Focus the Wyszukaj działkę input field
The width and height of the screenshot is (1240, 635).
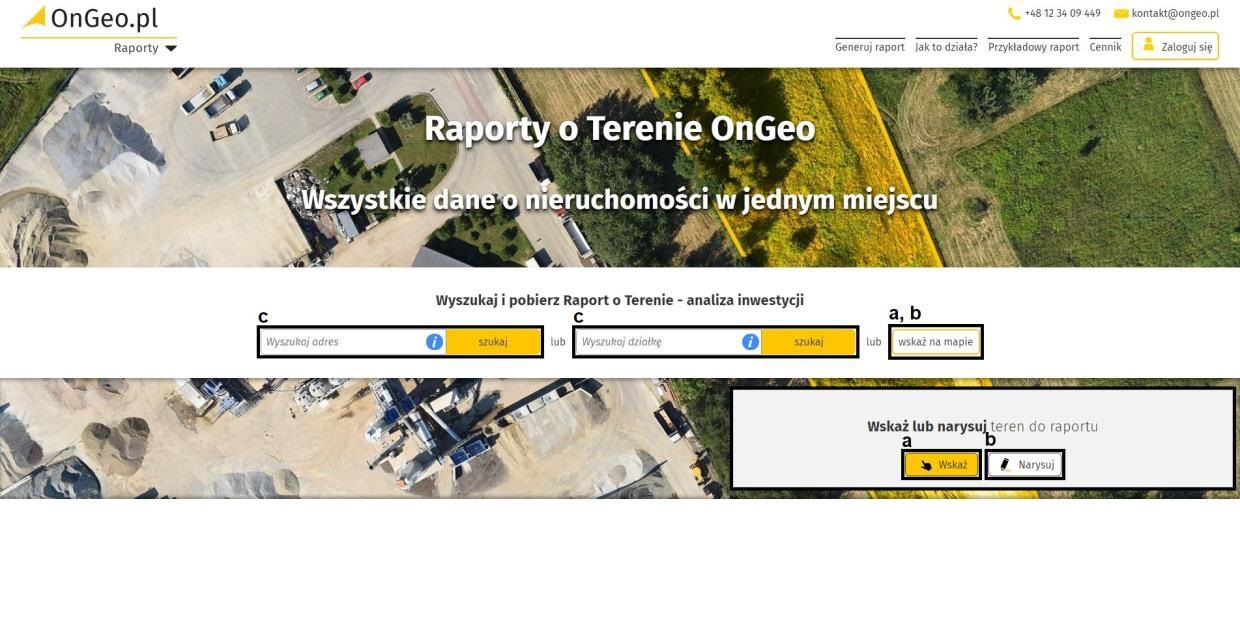pyautogui.click(x=656, y=342)
